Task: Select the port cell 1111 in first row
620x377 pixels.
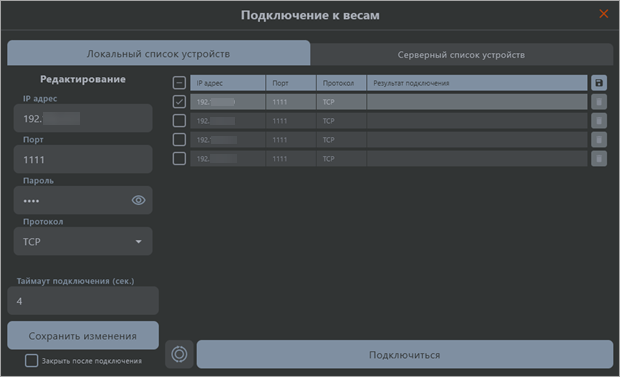Action: point(291,102)
